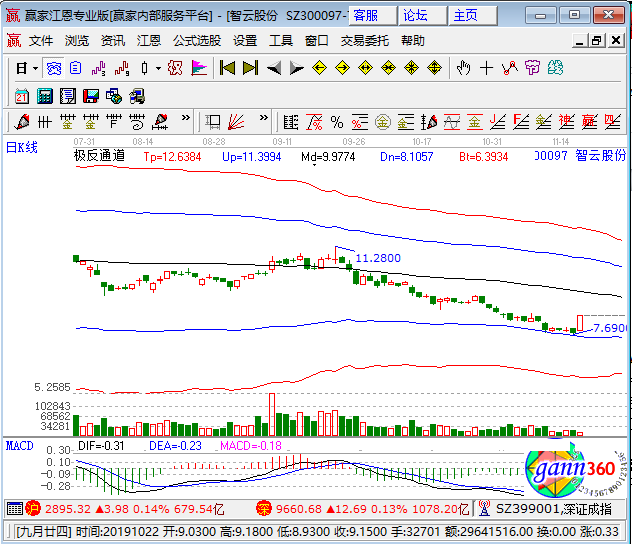Click yellow diamond right-arrow icon
The height and width of the screenshot is (544, 632).
tap(342, 68)
